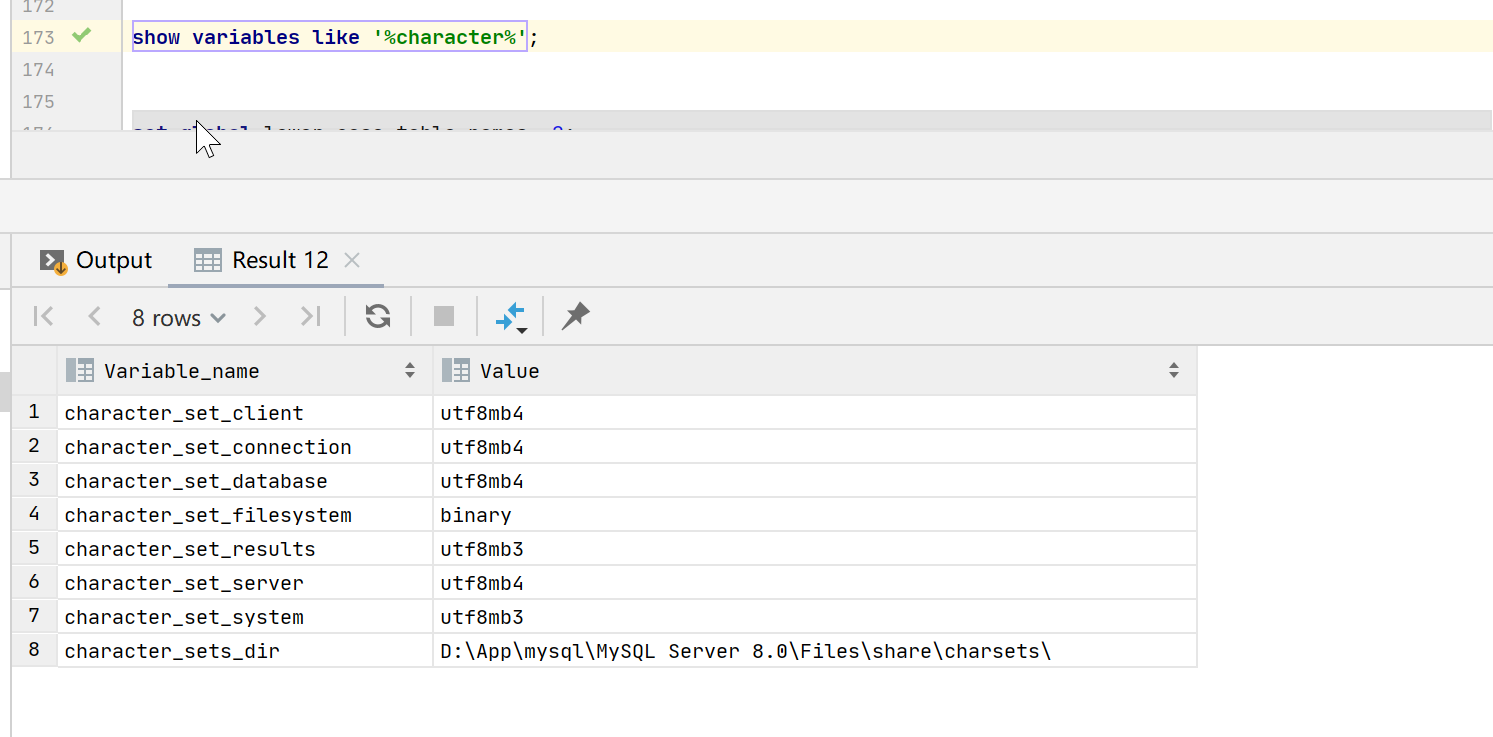Select cell character_set_system
Viewport: 1493px width, 737px height.
click(245, 617)
